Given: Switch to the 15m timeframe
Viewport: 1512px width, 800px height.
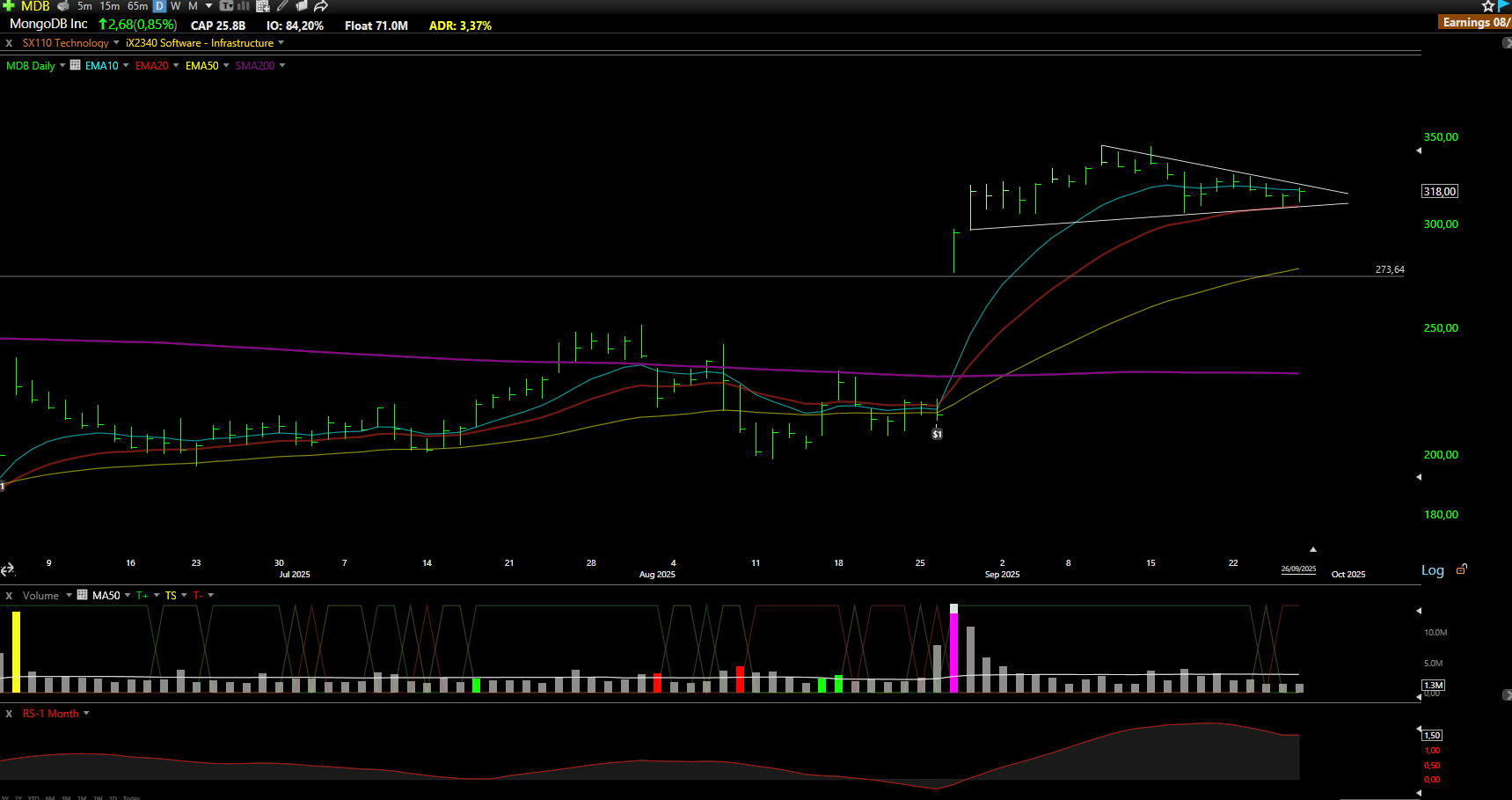Looking at the screenshot, I should (110, 6).
